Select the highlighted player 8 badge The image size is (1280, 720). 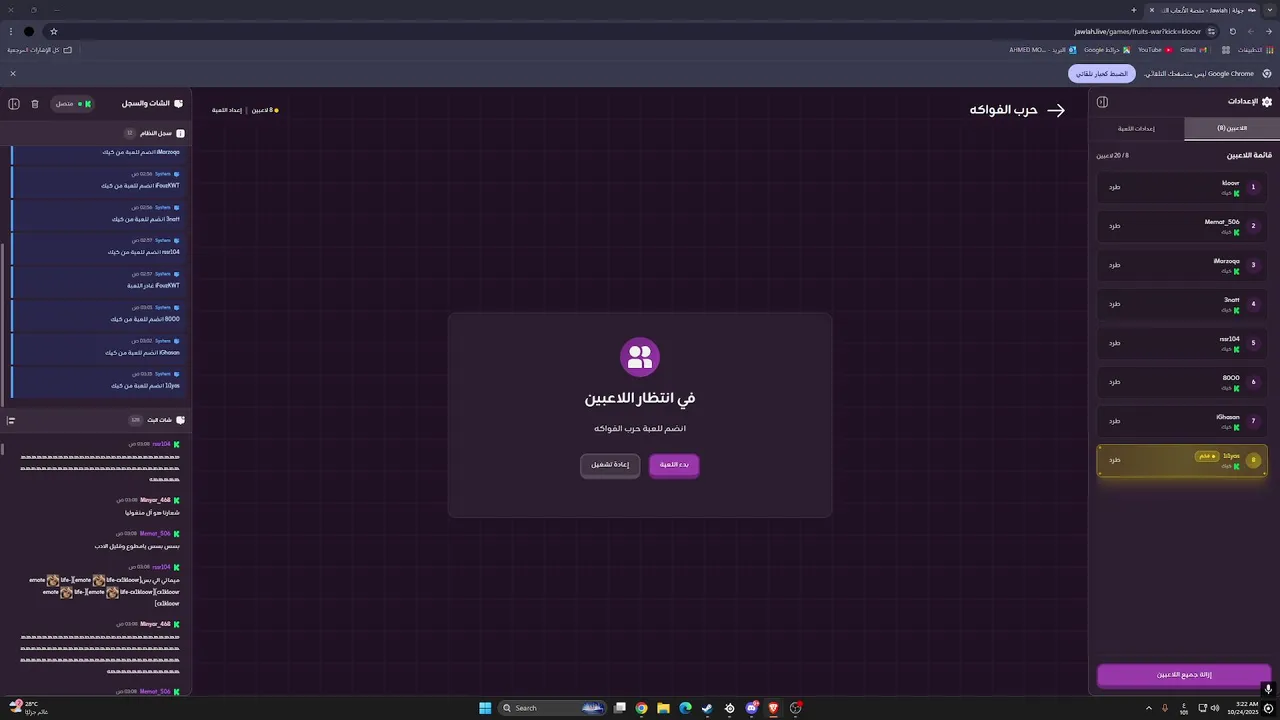point(1253,460)
